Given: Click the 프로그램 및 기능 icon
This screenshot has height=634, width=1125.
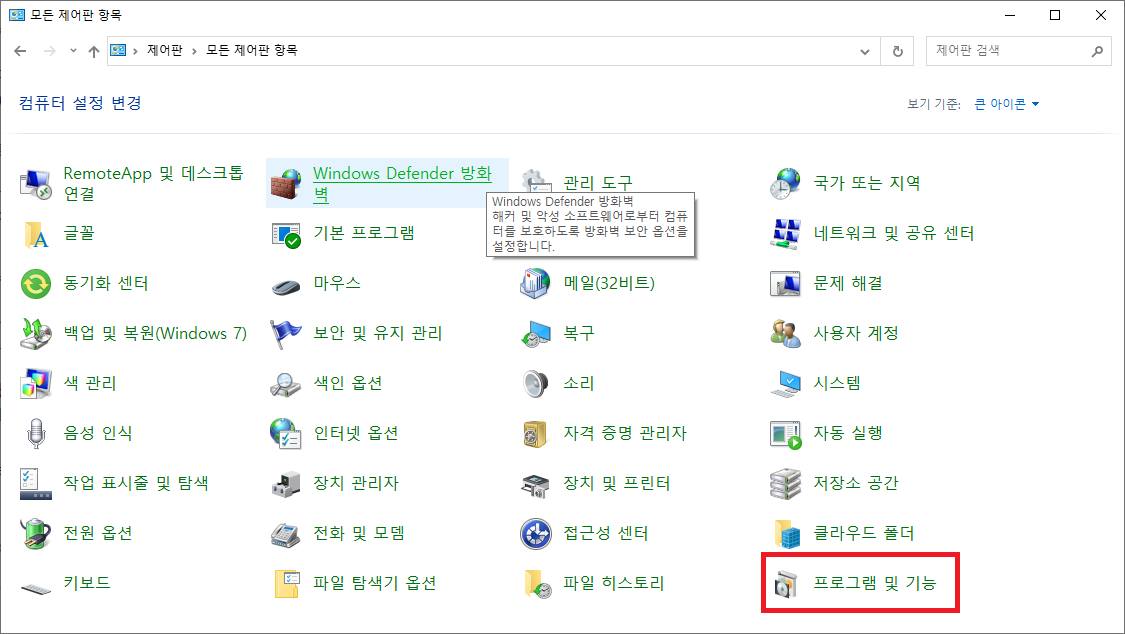Looking at the screenshot, I should pyautogui.click(x=786, y=584).
